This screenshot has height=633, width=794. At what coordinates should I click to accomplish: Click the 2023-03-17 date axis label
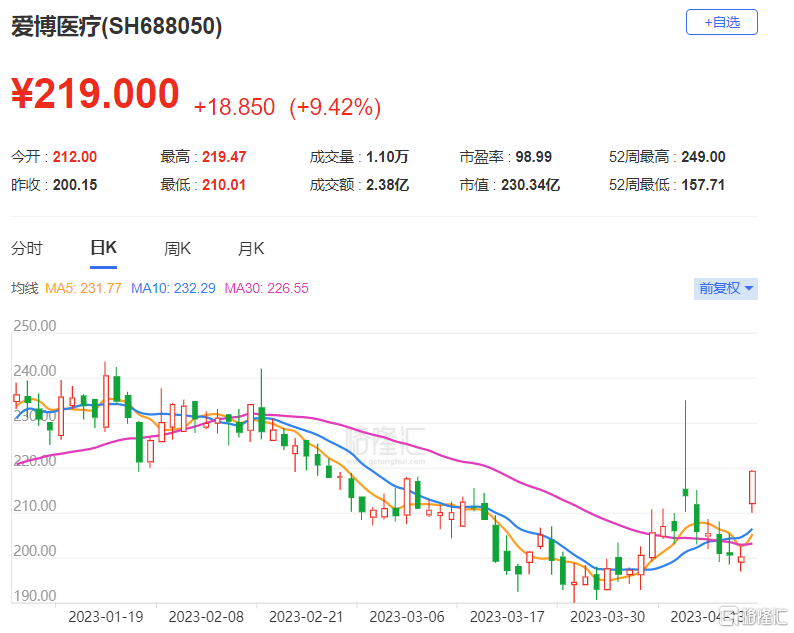tap(507, 617)
